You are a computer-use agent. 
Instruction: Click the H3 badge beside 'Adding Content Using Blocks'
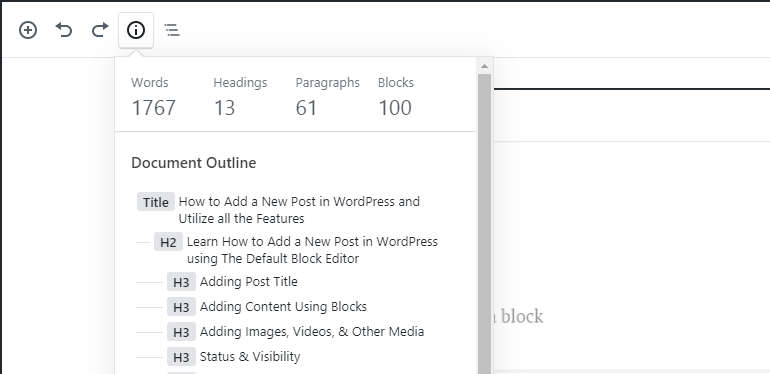(181, 307)
